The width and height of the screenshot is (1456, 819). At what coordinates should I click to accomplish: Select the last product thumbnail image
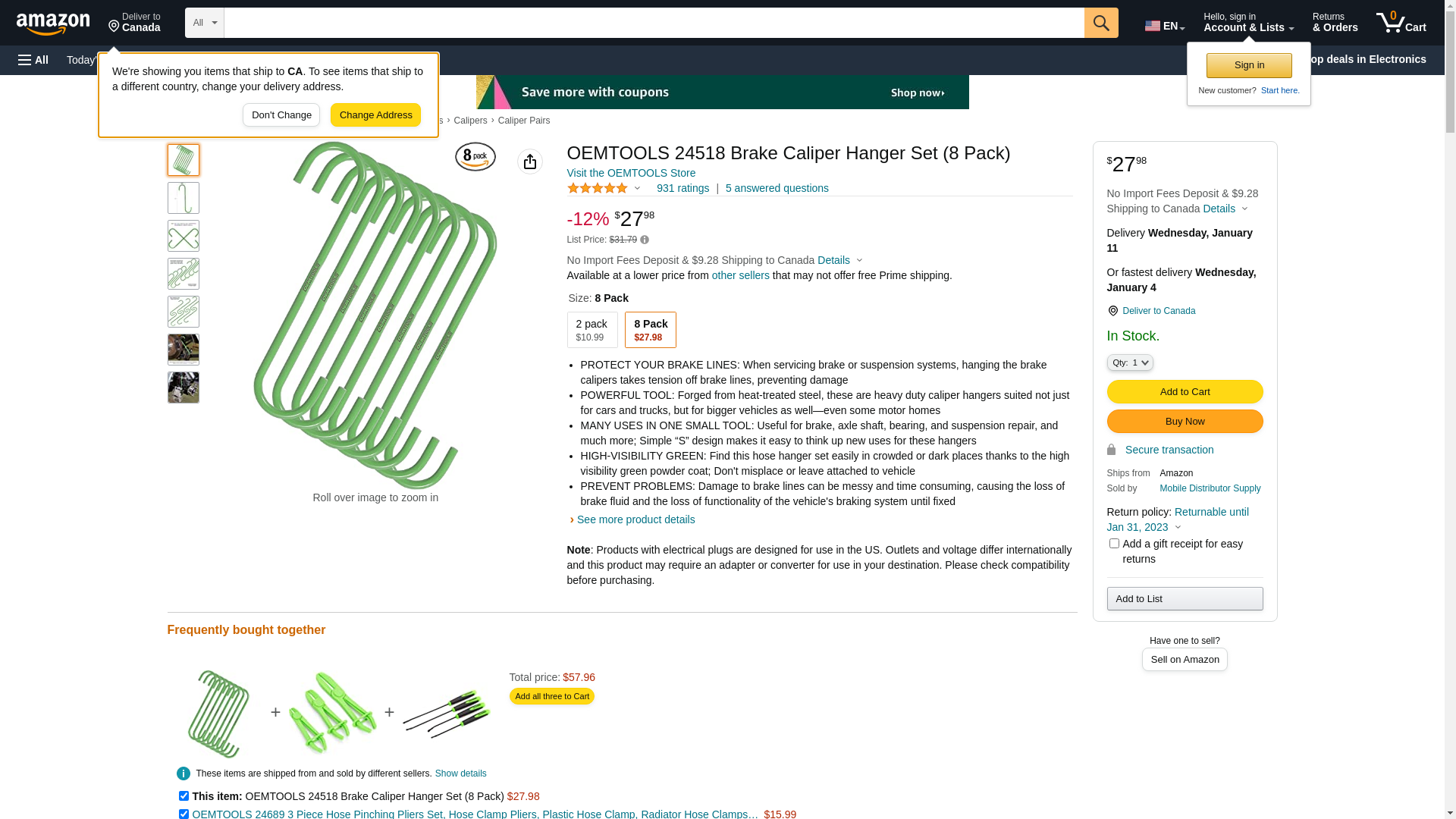184,388
